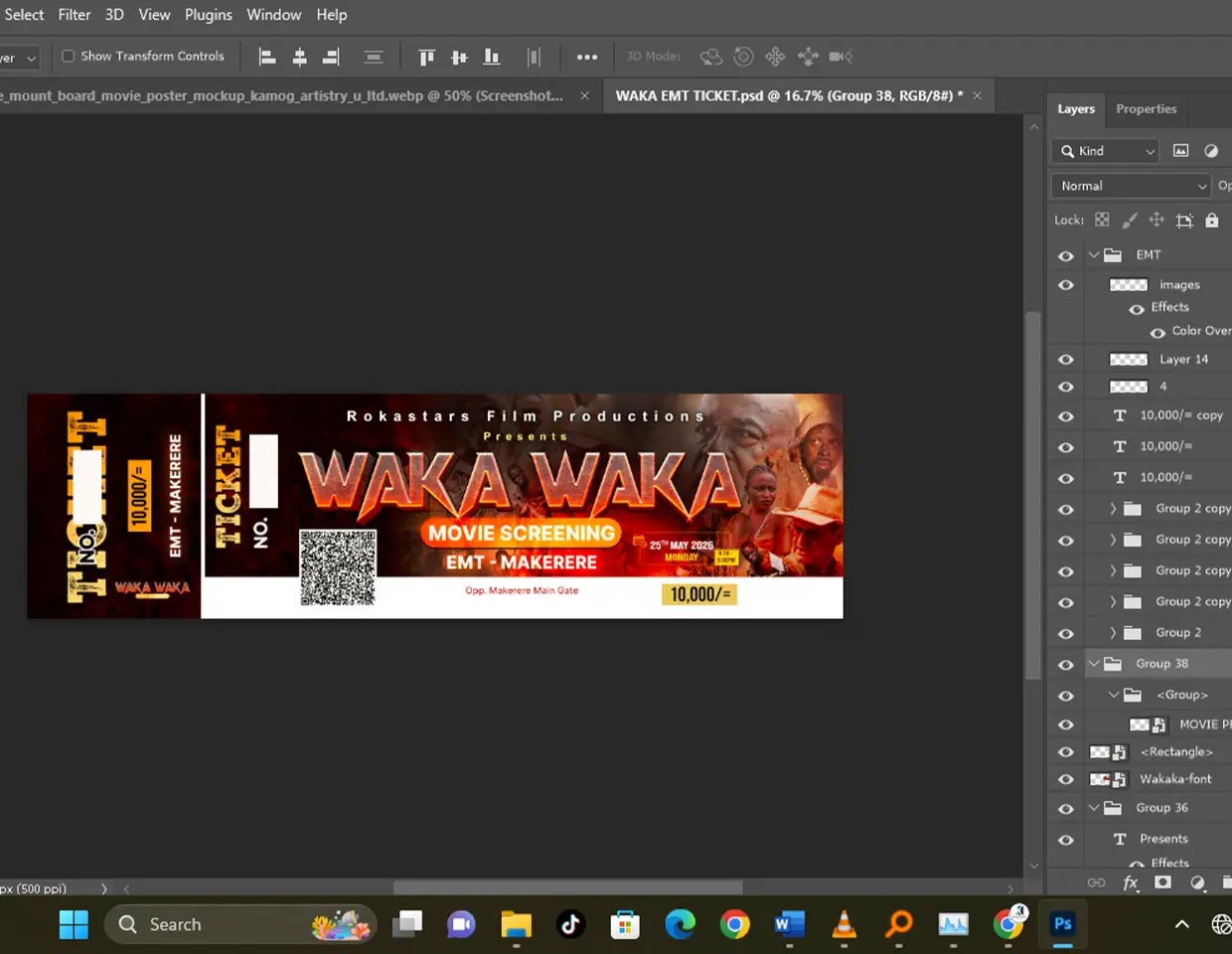Screen dimensions: 1232x954
Task: Click the 3D video camera icon
Action: coord(841,57)
